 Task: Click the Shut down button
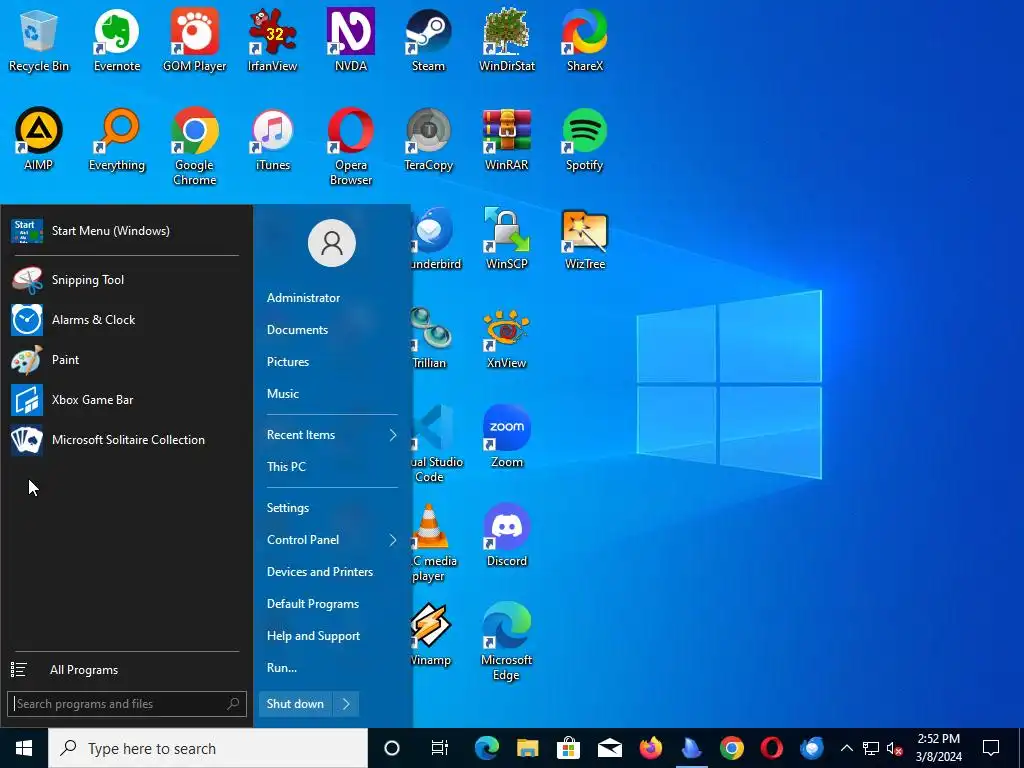coord(295,703)
